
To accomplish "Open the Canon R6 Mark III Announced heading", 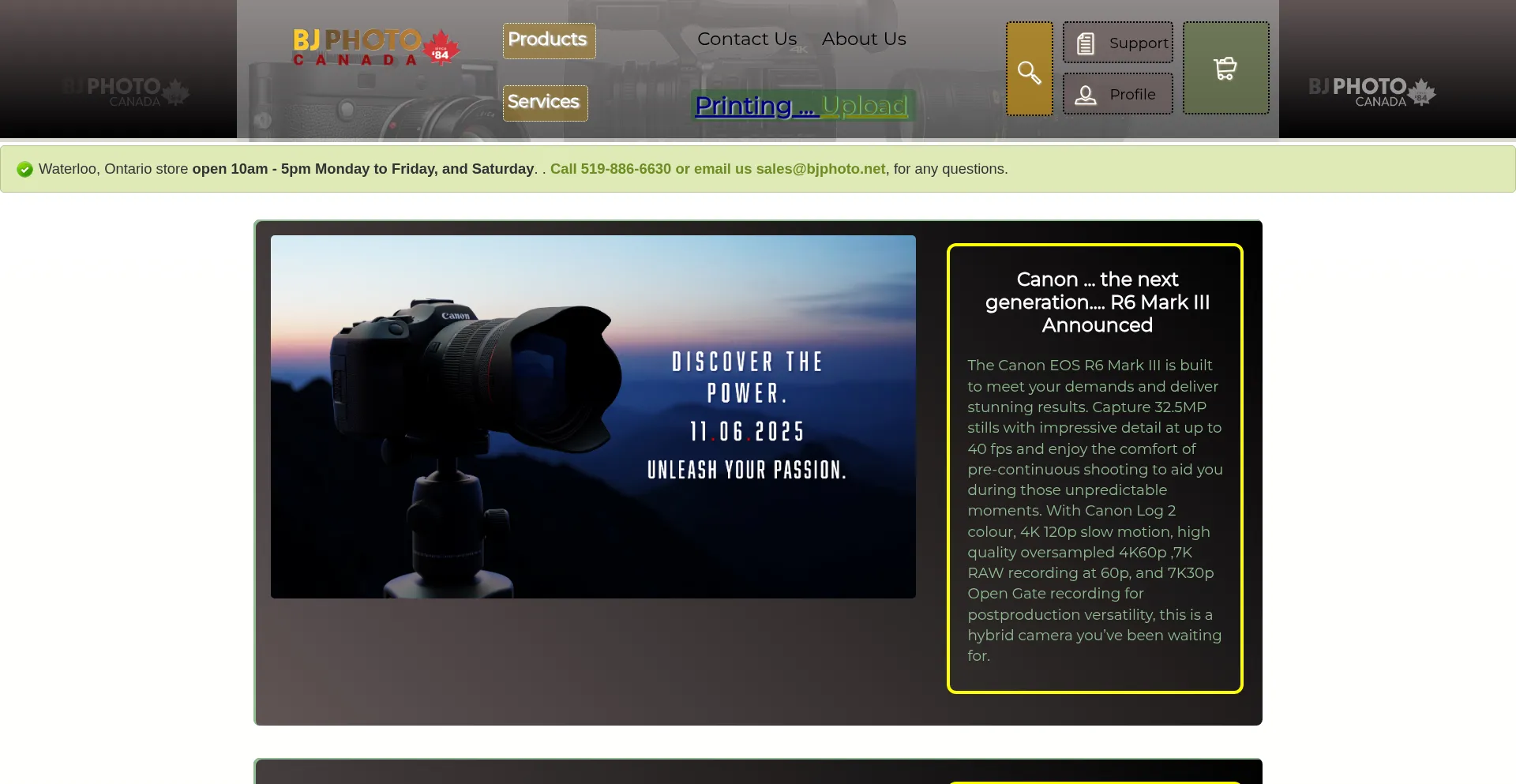I will pos(1096,302).
